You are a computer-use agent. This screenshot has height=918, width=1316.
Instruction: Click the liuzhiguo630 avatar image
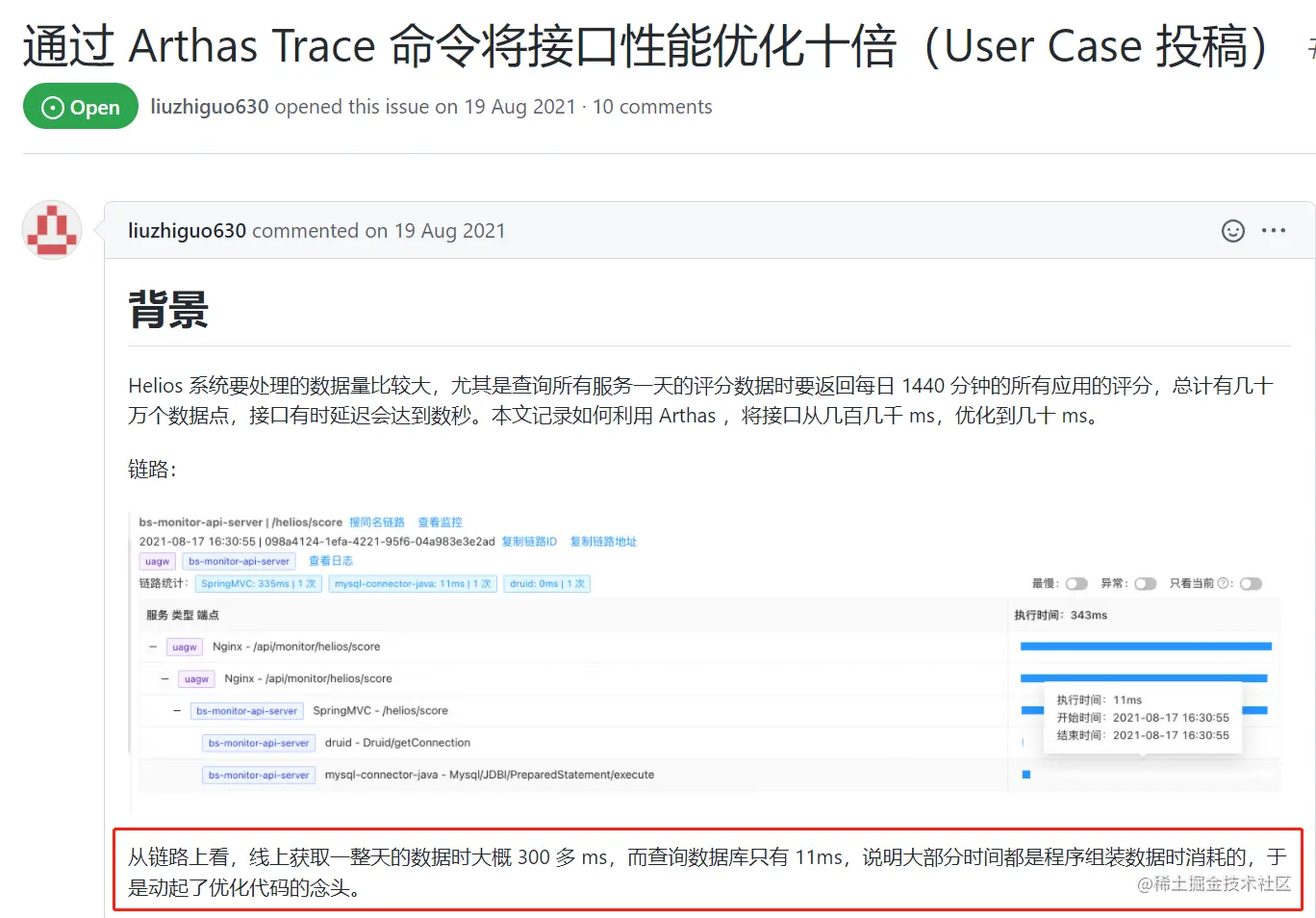[52, 230]
